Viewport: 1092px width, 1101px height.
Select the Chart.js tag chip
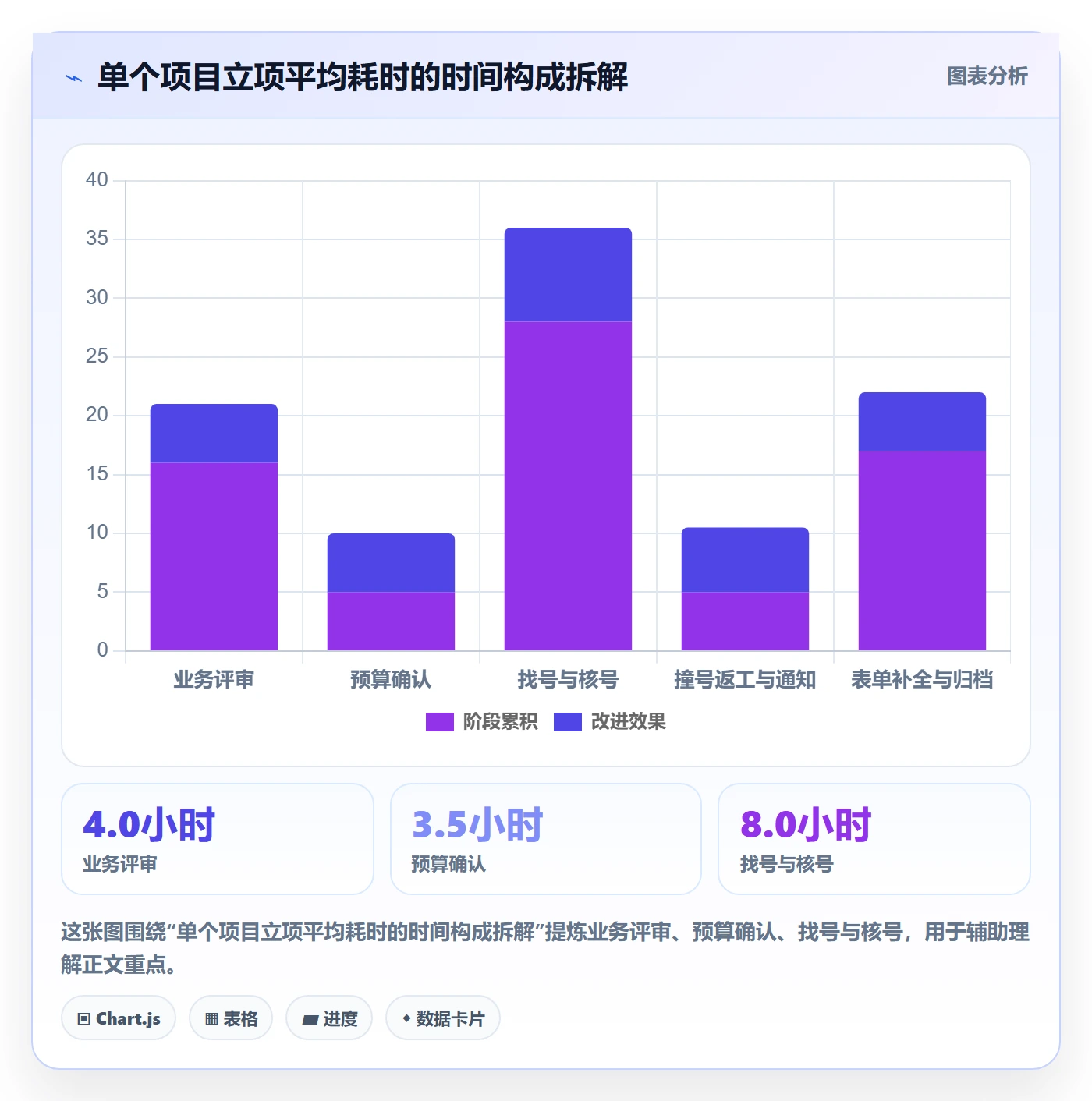[x=119, y=1018]
